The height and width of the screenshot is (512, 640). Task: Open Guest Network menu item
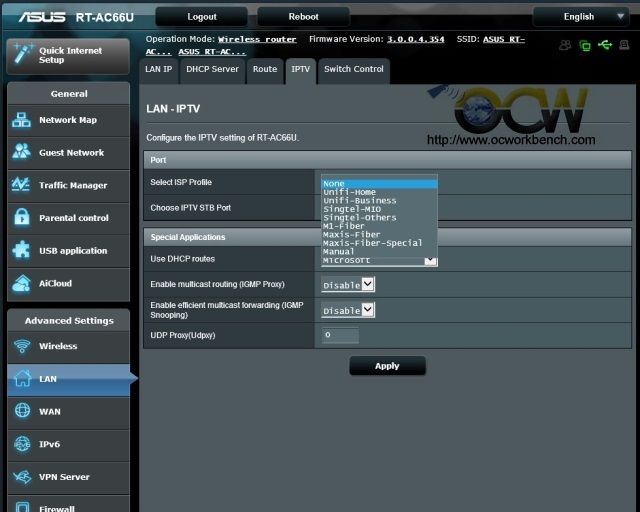pyautogui.click(x=69, y=153)
